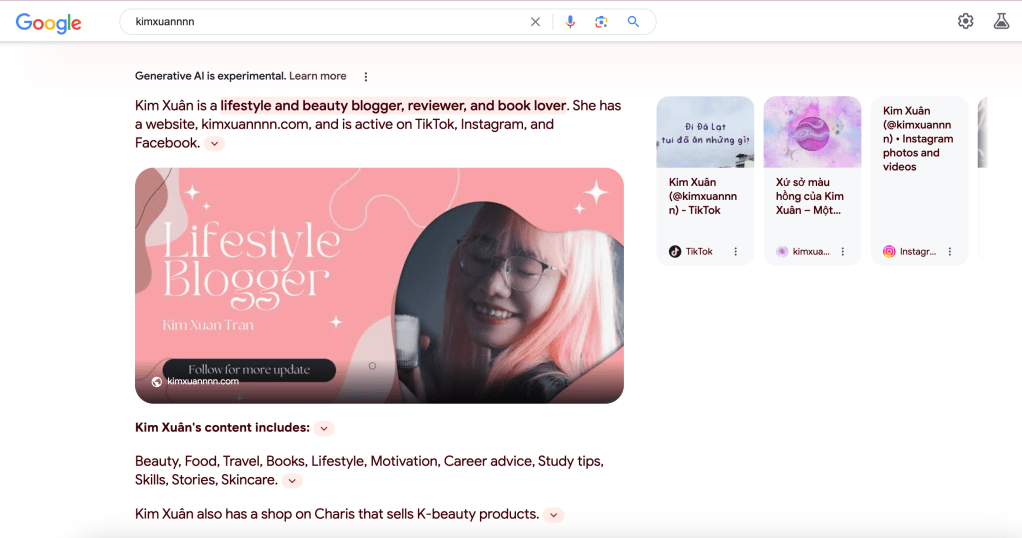This screenshot has width=1022, height=538.
Task: Expand the Charis shop sentence chevron
Action: coord(553,515)
